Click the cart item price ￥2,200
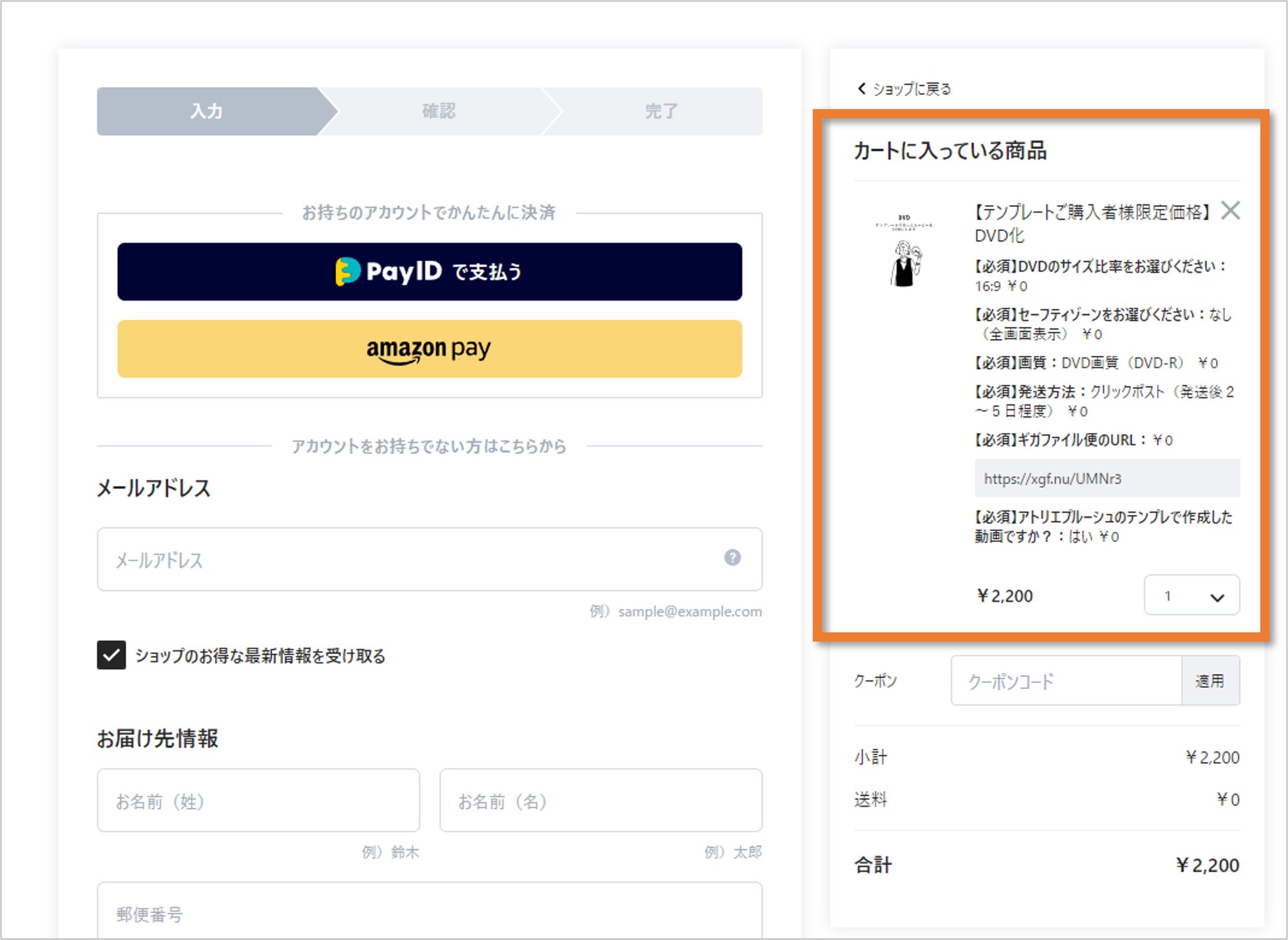 (1004, 595)
